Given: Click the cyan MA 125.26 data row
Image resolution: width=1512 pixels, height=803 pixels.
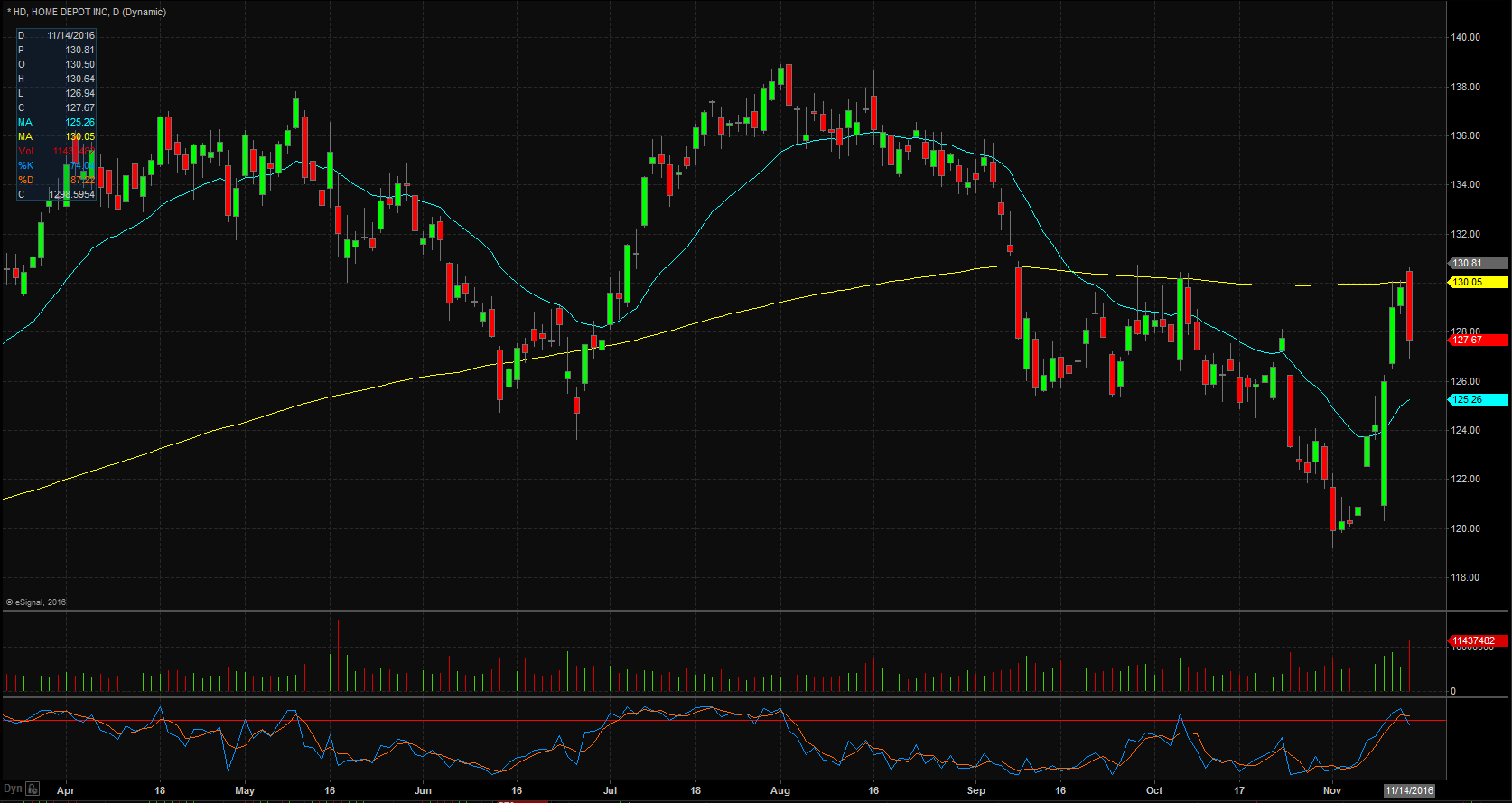Looking at the screenshot, I should [x=56, y=123].
